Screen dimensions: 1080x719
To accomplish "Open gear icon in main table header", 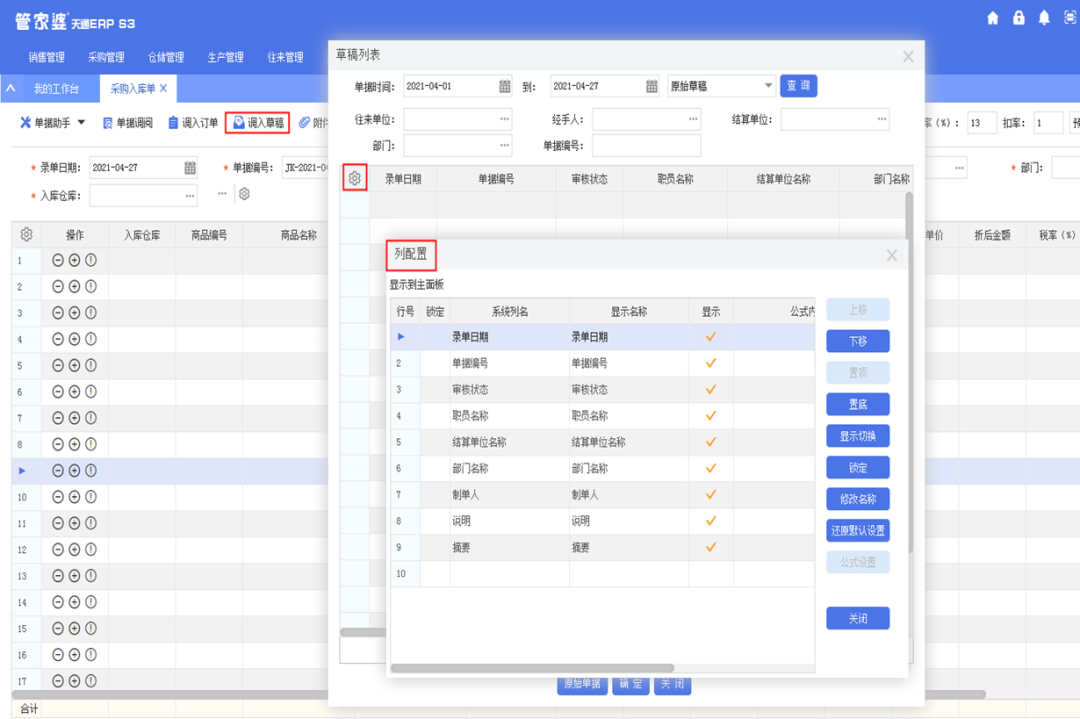I will click(x=26, y=235).
